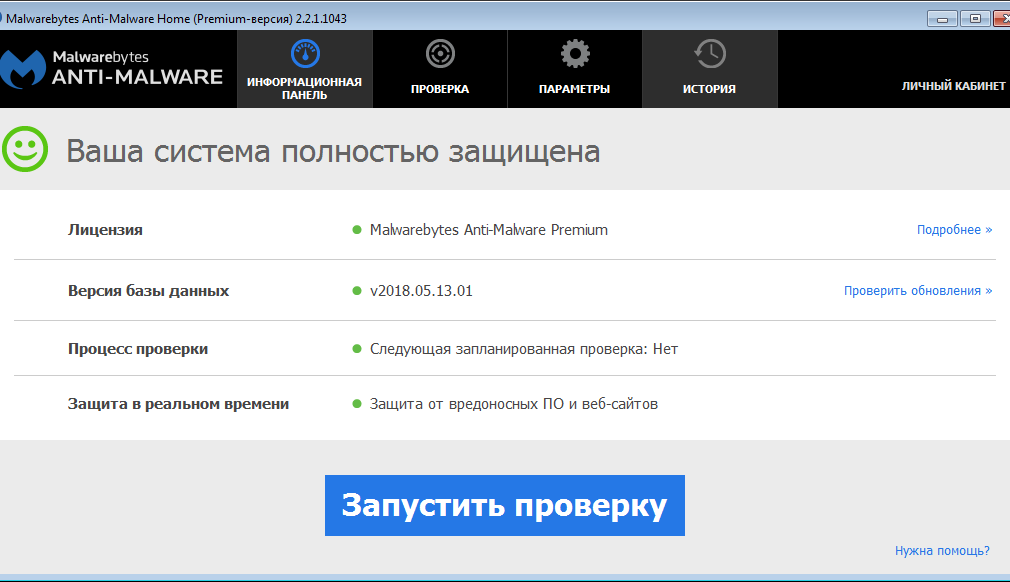
Task: Minimize the Malwarebytes window
Action: [x=942, y=19]
